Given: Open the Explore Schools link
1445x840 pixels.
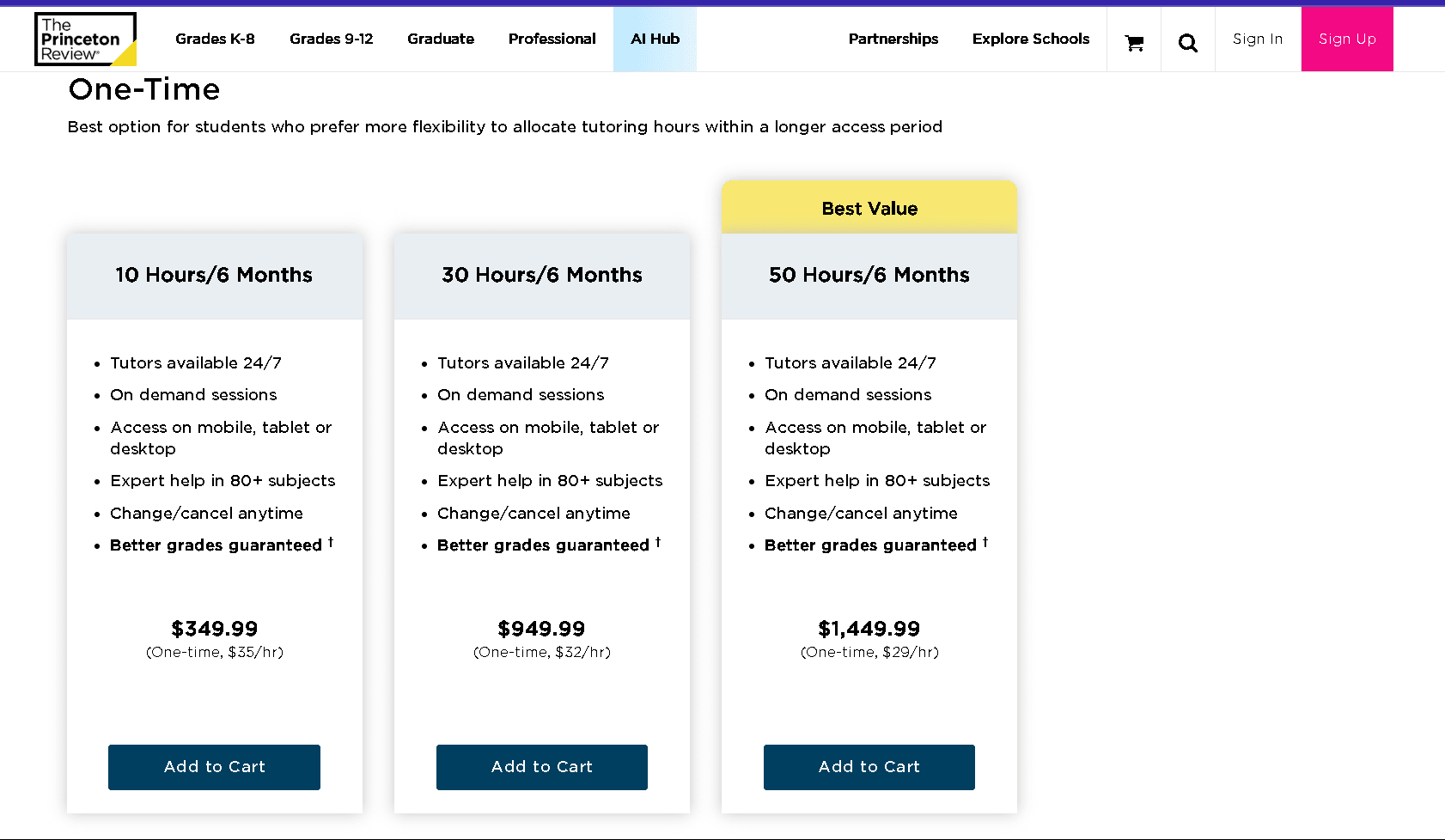Looking at the screenshot, I should point(1031,39).
